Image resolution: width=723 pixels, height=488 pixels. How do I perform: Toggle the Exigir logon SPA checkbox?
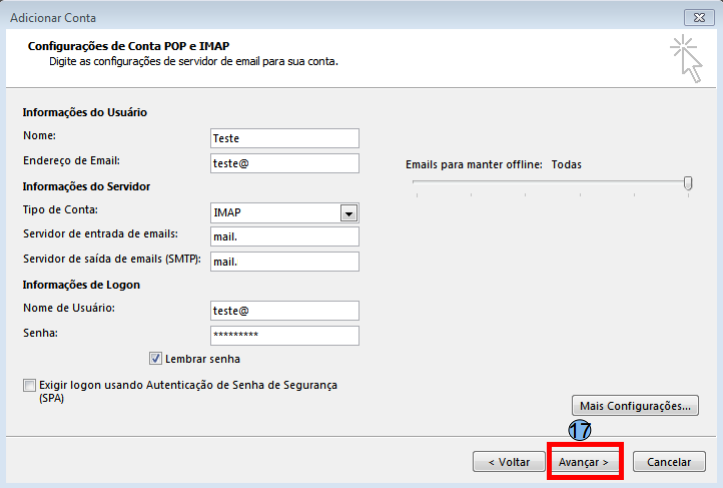pos(28,385)
